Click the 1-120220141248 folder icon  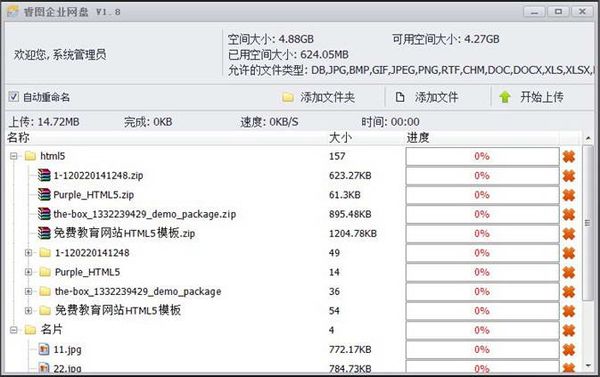[x=45, y=253]
